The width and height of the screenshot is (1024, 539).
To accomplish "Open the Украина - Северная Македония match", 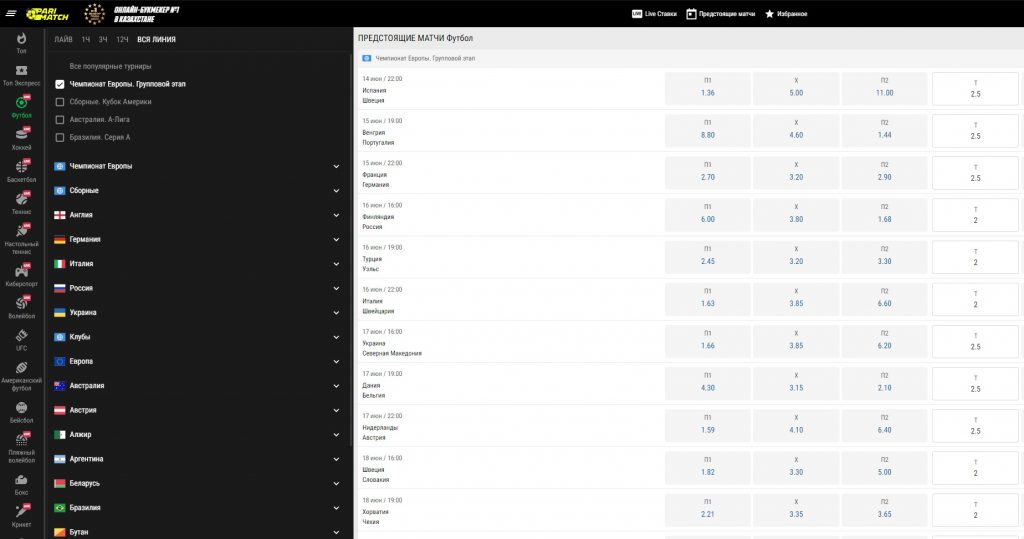I will 392,348.
